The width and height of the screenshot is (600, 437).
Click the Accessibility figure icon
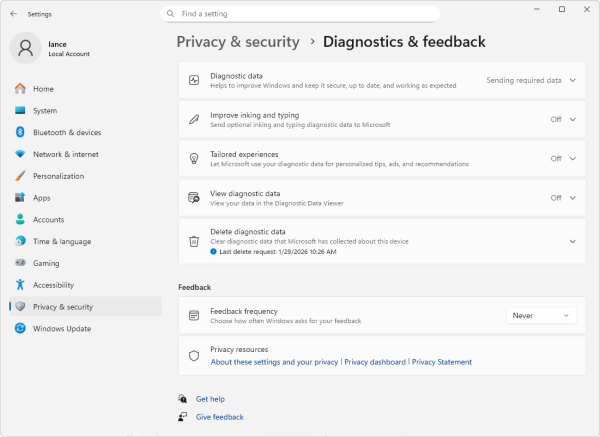[20, 285]
